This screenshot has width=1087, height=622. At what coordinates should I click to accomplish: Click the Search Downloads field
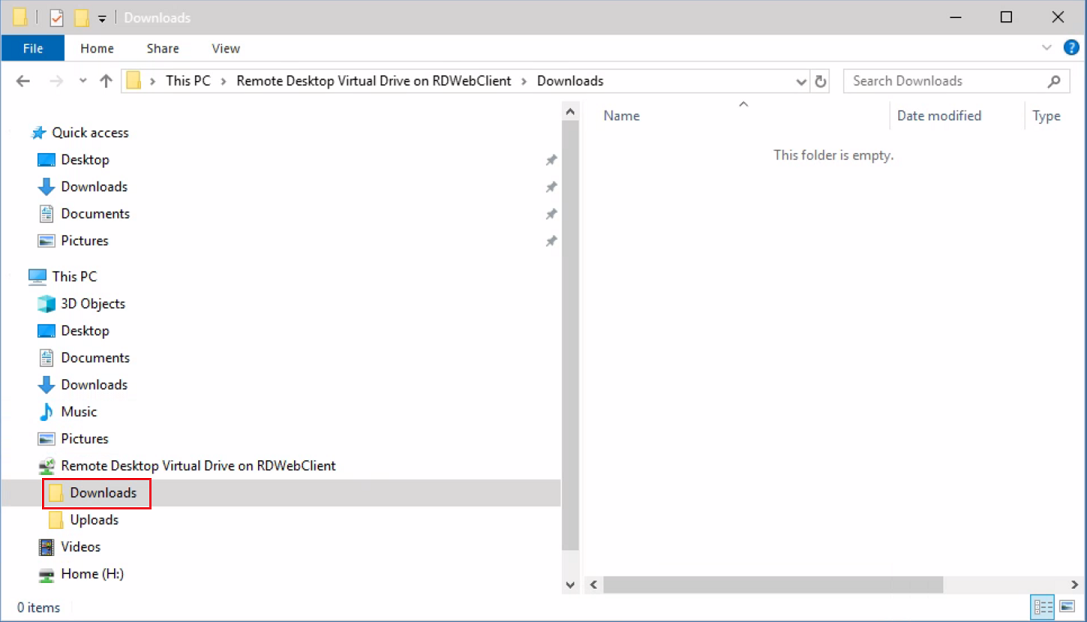[x=955, y=81]
